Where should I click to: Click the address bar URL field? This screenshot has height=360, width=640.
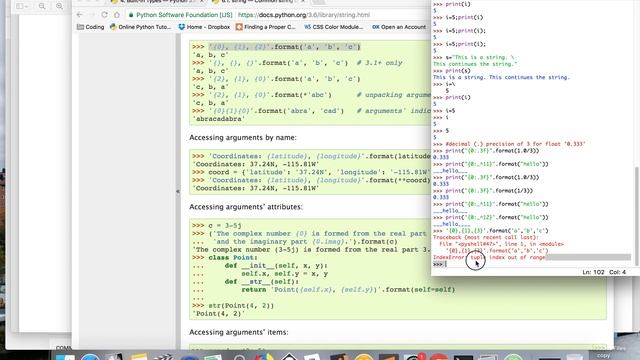(x=304, y=15)
